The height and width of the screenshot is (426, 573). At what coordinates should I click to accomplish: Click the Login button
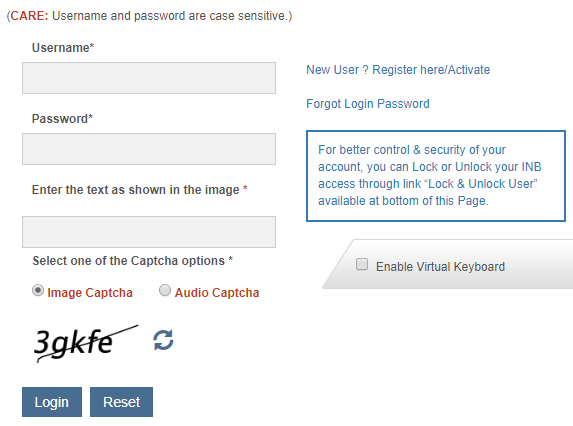(x=52, y=402)
